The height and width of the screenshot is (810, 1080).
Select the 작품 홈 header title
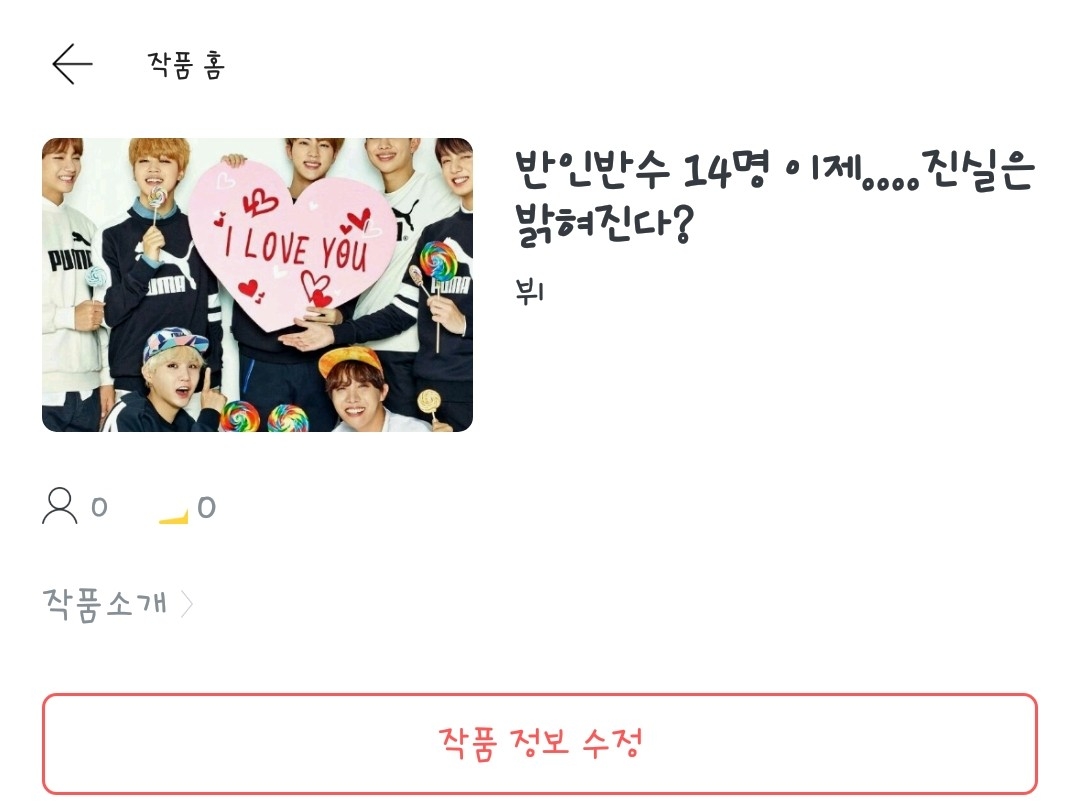[186, 65]
